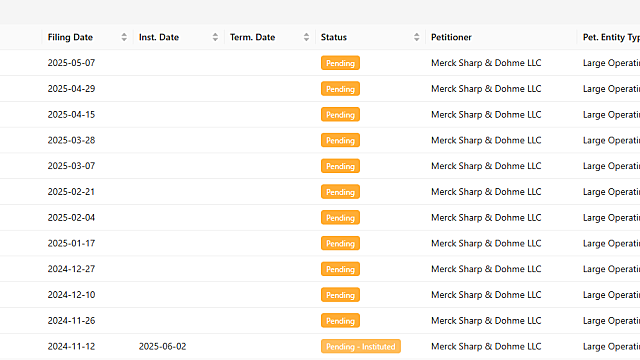Viewport: 640px width, 360px height.
Task: Click the Petitioner column header
Action: tap(501, 37)
